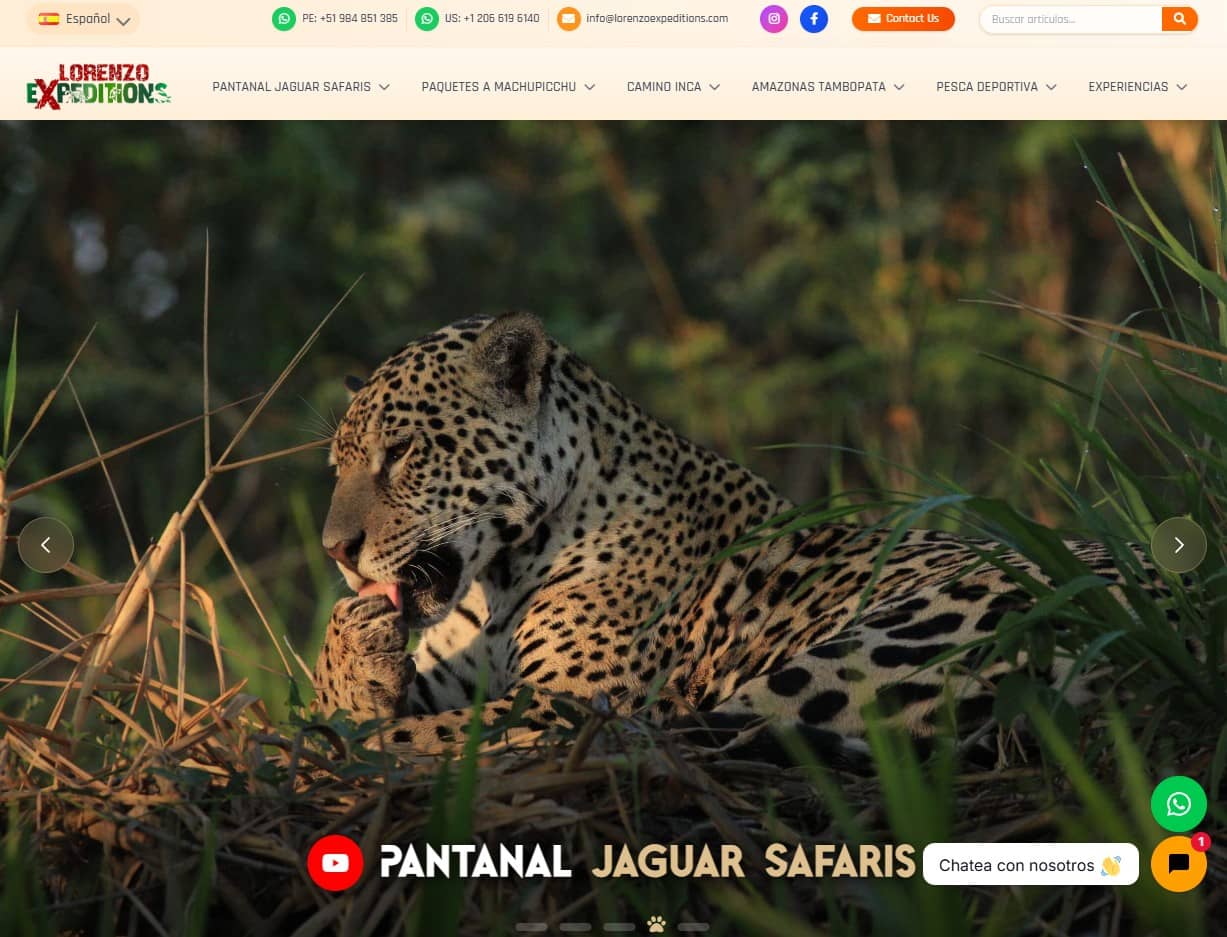The width and height of the screenshot is (1227, 937).
Task: Go to previous slide arrow
Action: pos(46,545)
